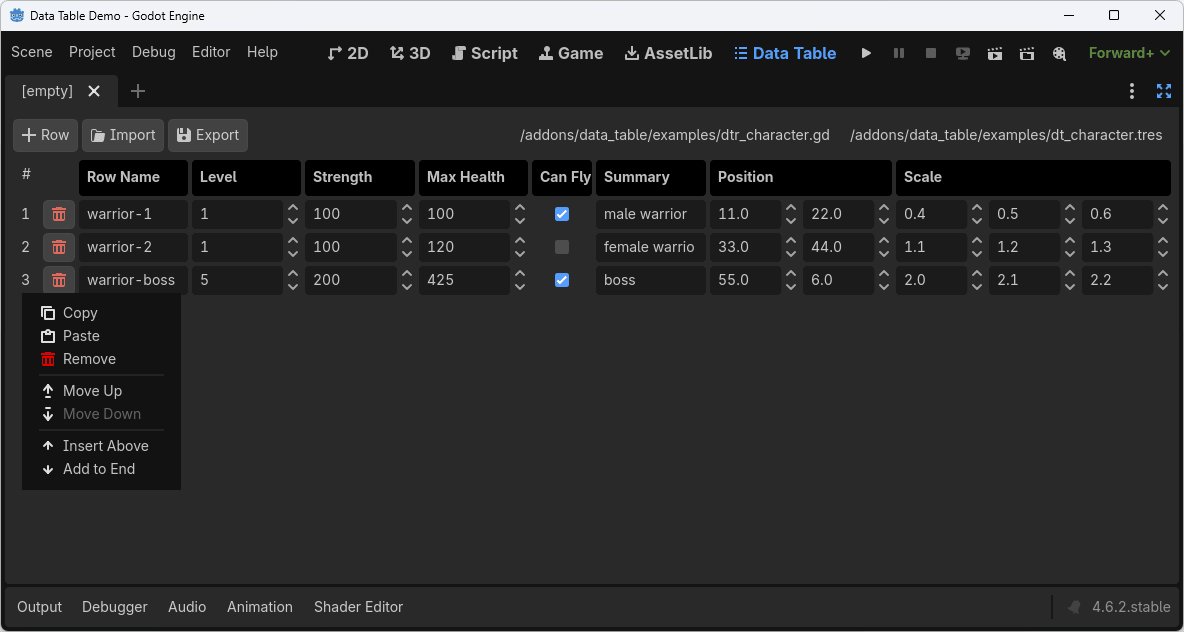The image size is (1184, 632).
Task: Stop the running project
Action: pos(931,53)
